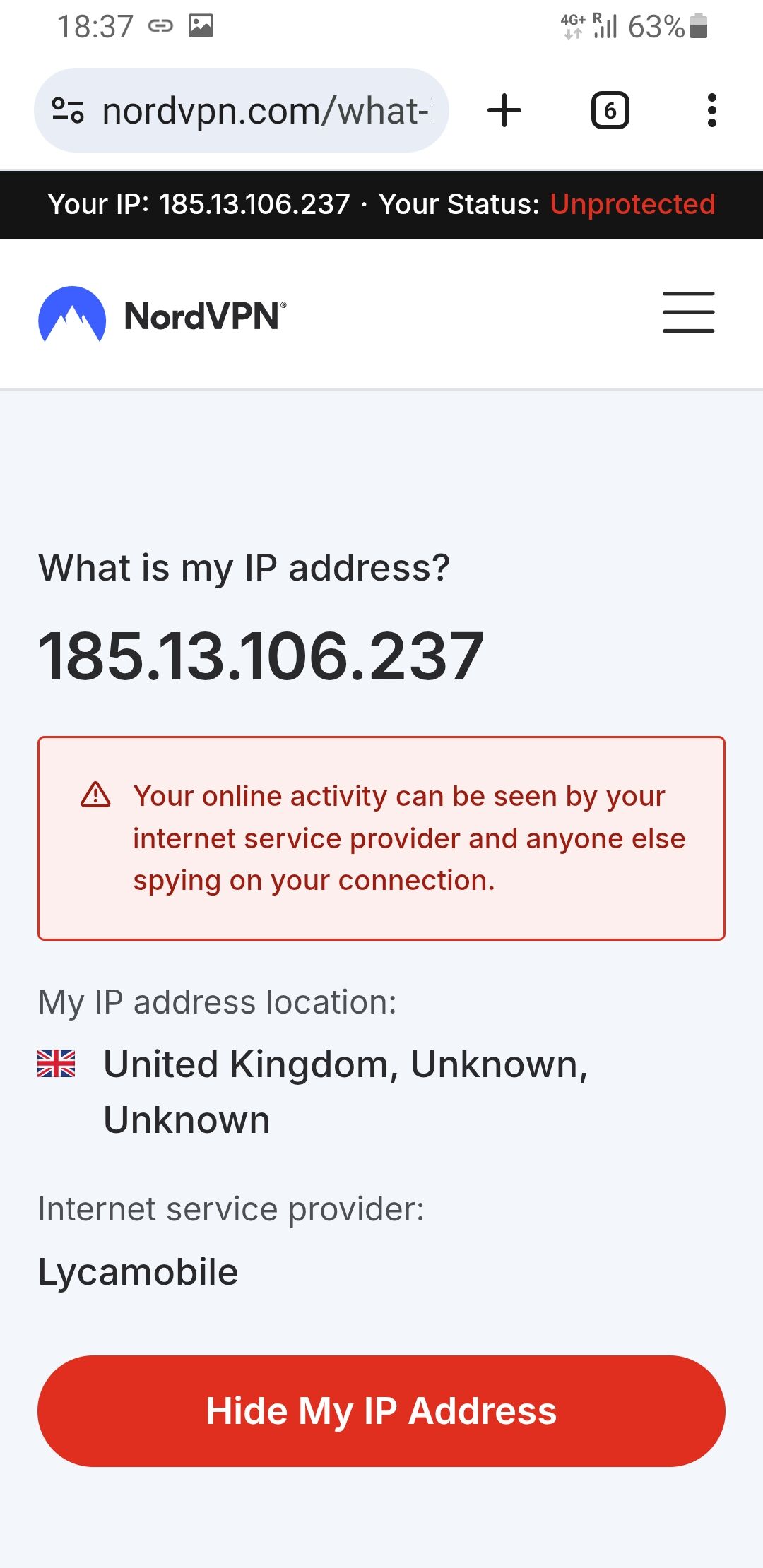The width and height of the screenshot is (763, 1568).
Task: Tap the 4G+ signal strength indicator
Action: pos(589,26)
